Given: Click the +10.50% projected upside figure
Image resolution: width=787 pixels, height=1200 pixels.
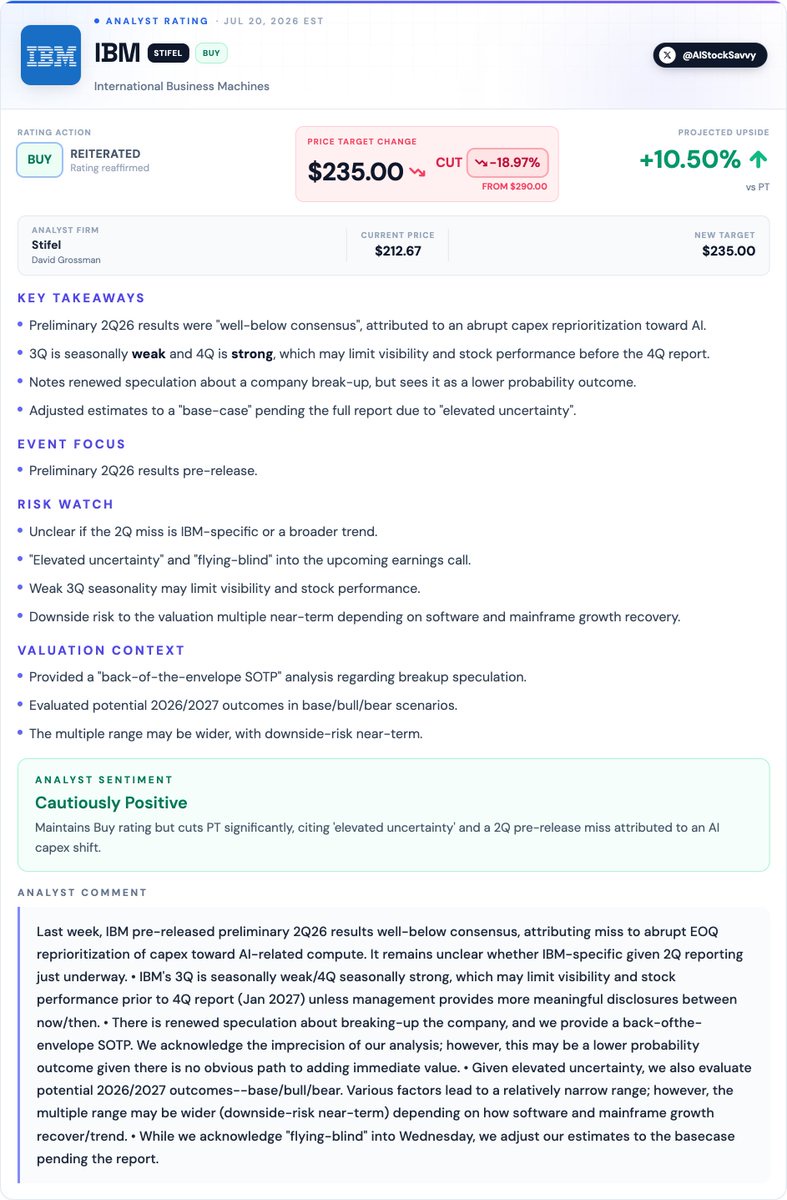Looking at the screenshot, I should click(691, 159).
